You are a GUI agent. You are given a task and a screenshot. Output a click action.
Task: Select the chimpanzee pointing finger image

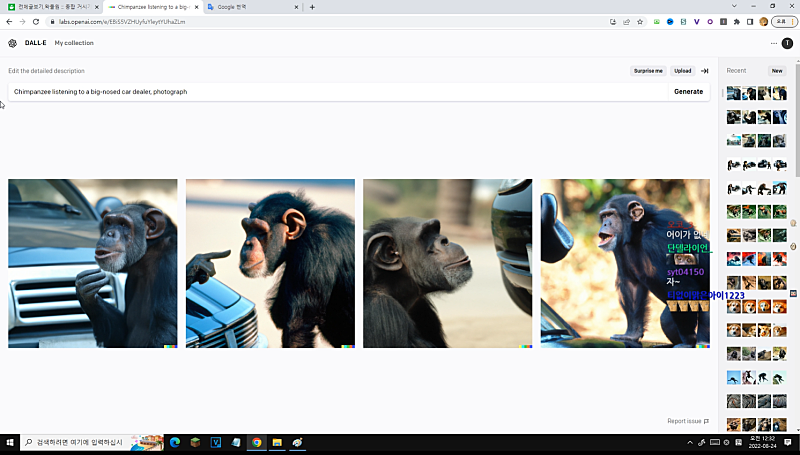(x=270, y=263)
